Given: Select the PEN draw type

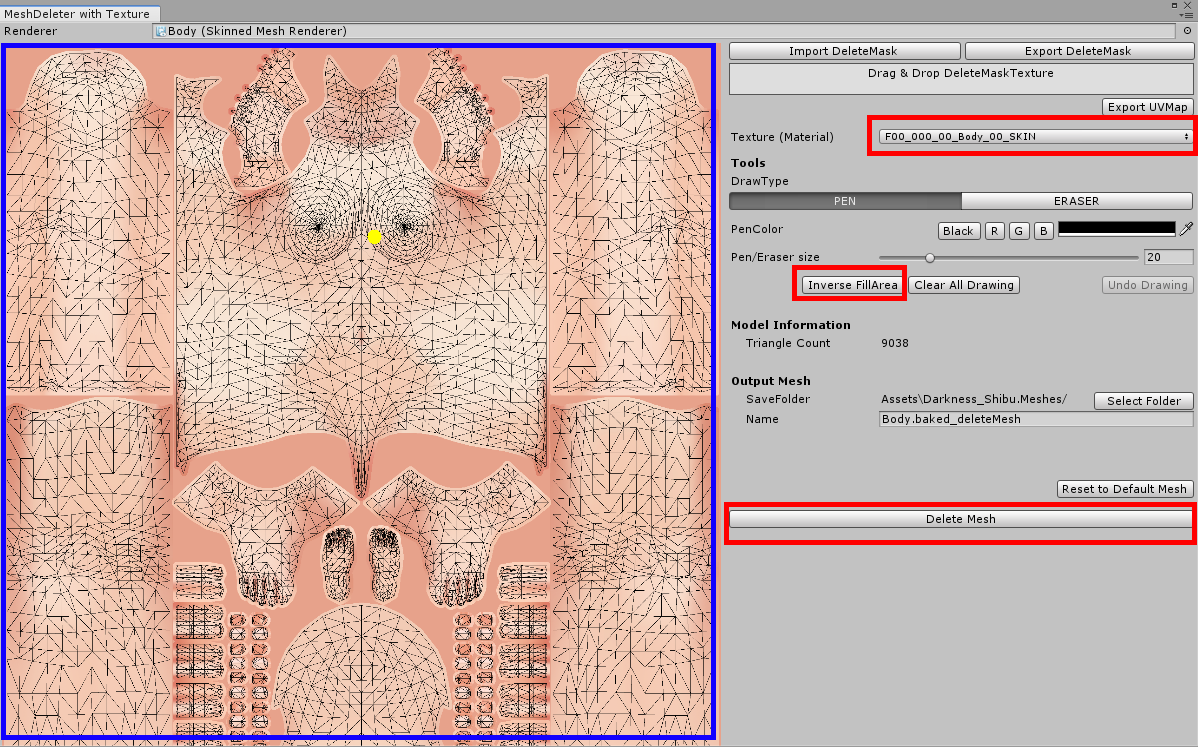Looking at the screenshot, I should 845,201.
